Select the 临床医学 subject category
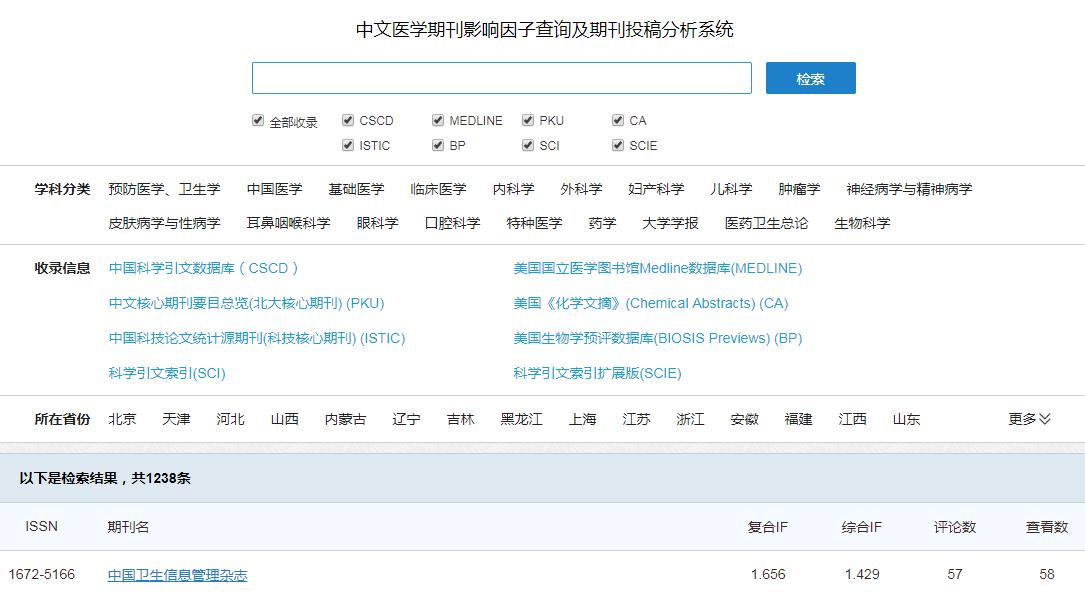Viewport: 1085px width, 596px height. [438, 189]
